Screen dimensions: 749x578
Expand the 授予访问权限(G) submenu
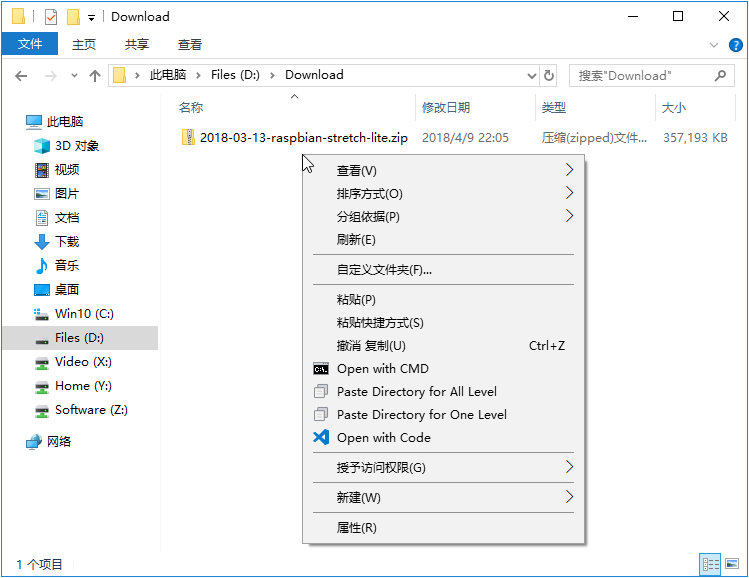(569, 467)
